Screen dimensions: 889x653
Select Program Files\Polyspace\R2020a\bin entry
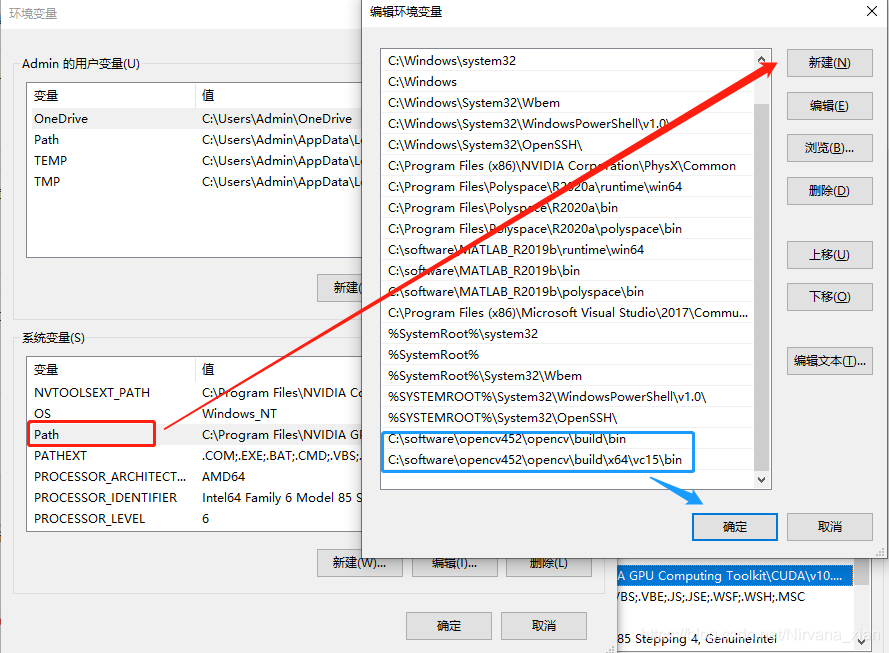[568, 207]
